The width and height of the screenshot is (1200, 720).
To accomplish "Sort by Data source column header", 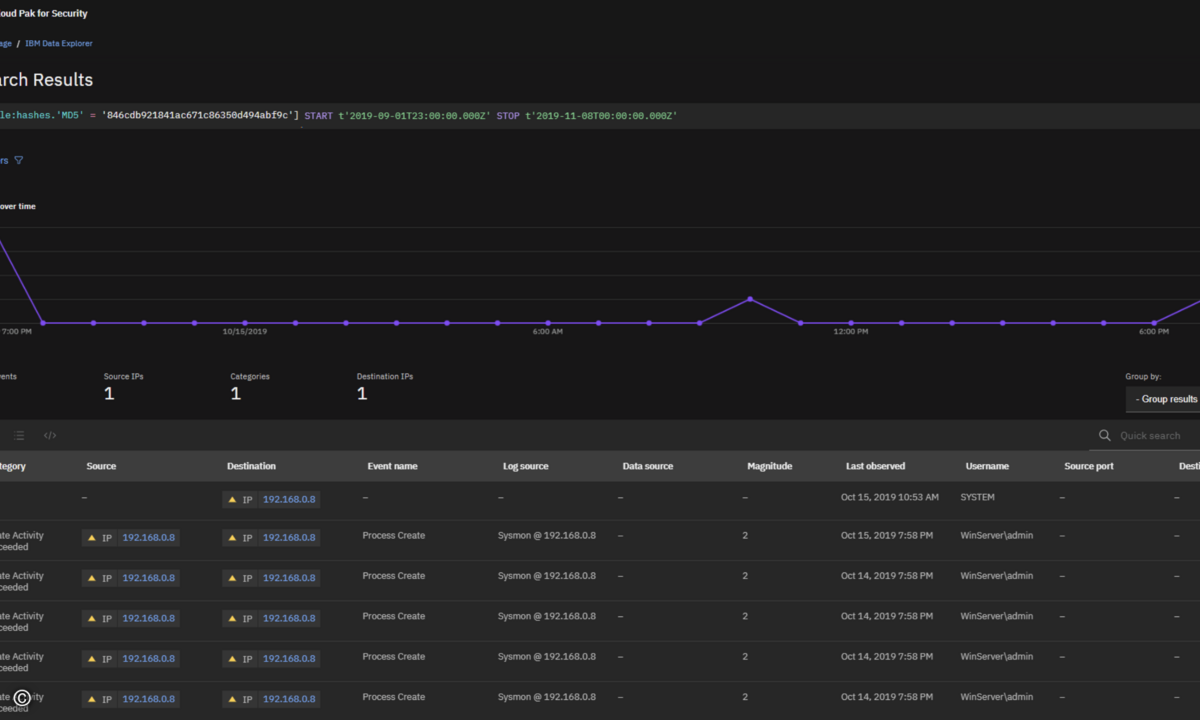I will pos(648,466).
